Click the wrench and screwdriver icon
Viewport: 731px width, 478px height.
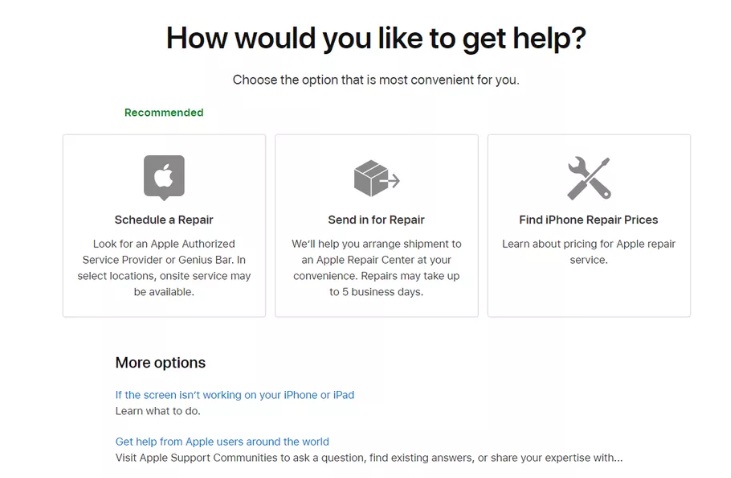589,178
